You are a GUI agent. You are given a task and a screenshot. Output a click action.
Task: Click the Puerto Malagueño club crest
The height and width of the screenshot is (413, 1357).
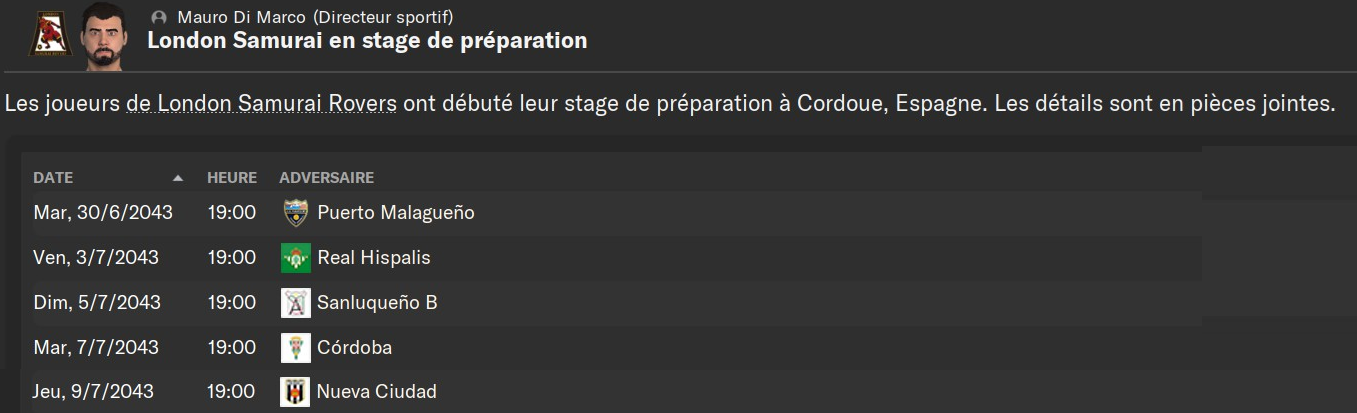pyautogui.click(x=295, y=213)
